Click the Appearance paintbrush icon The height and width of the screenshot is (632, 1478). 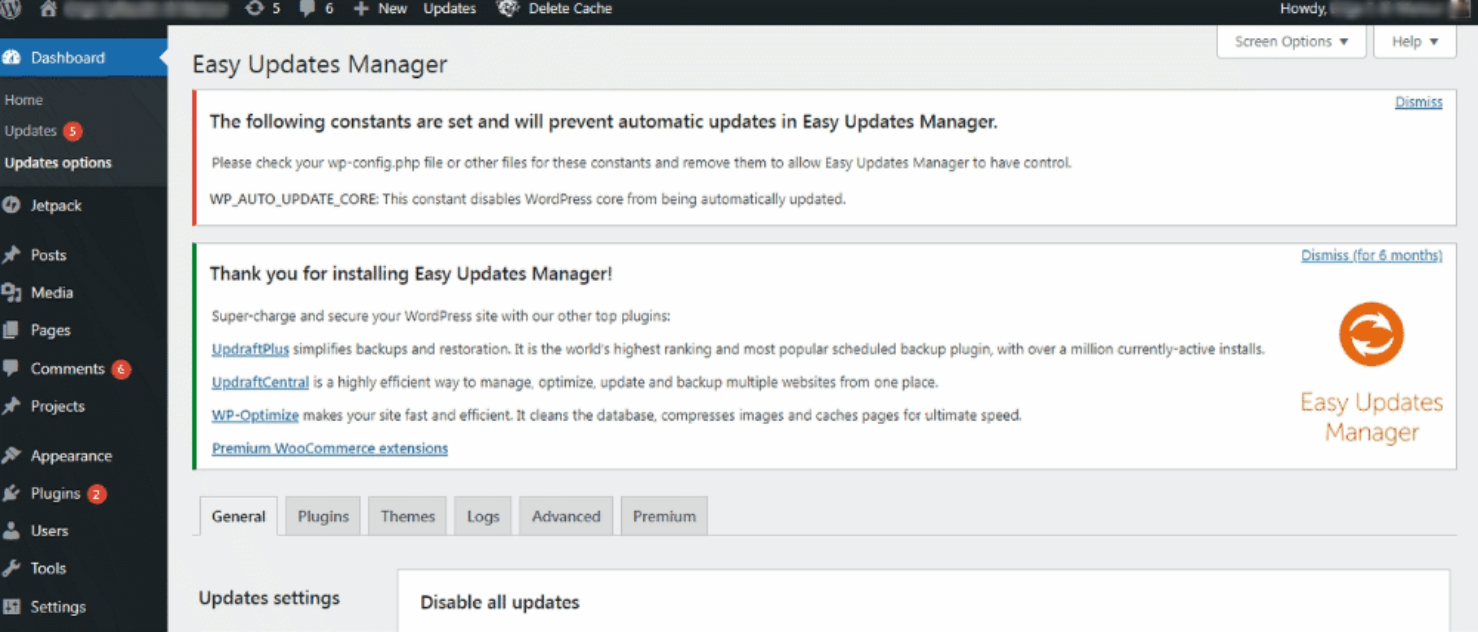pyautogui.click(x=12, y=456)
